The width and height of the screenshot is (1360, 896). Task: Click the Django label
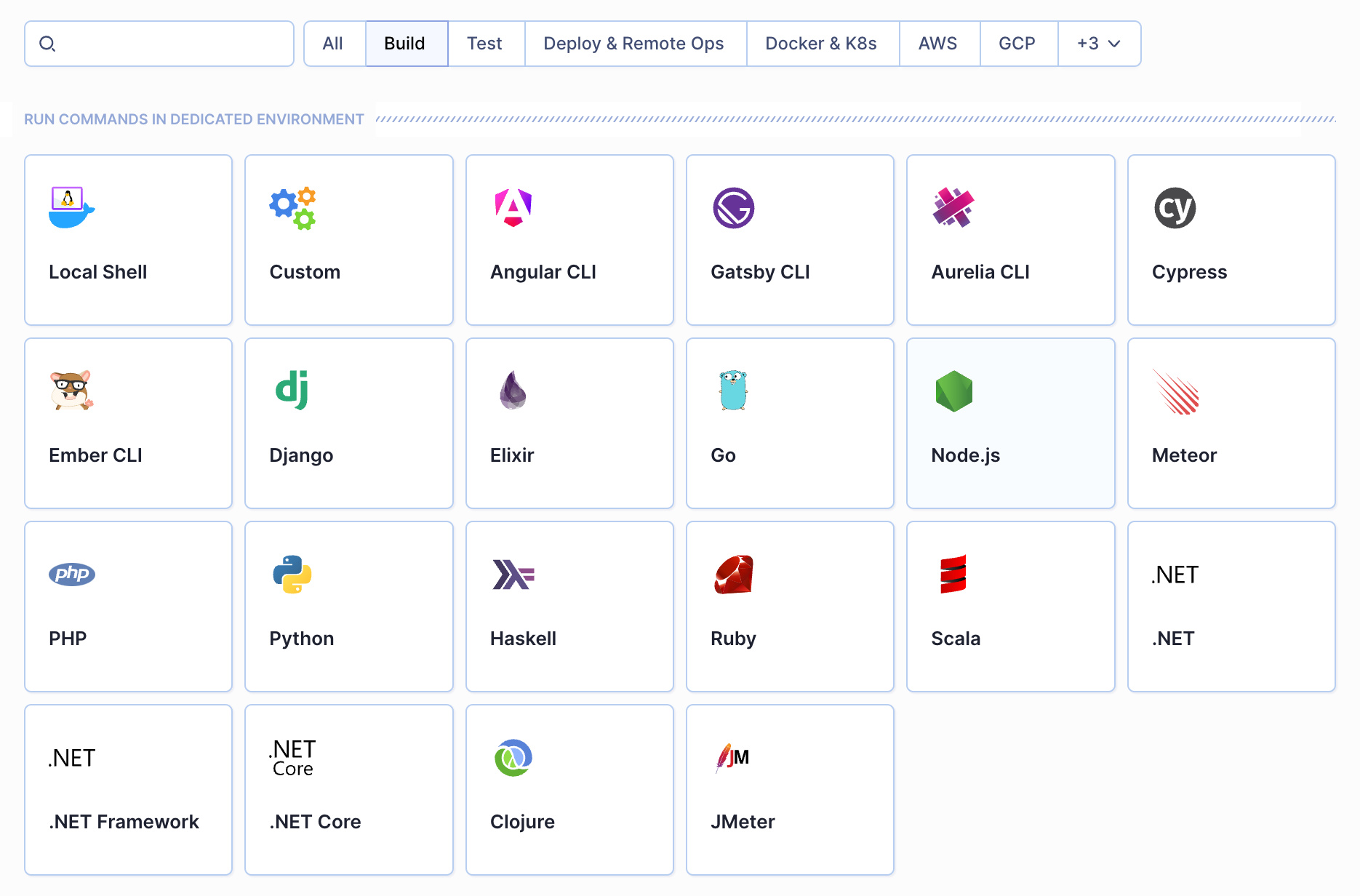(x=301, y=455)
